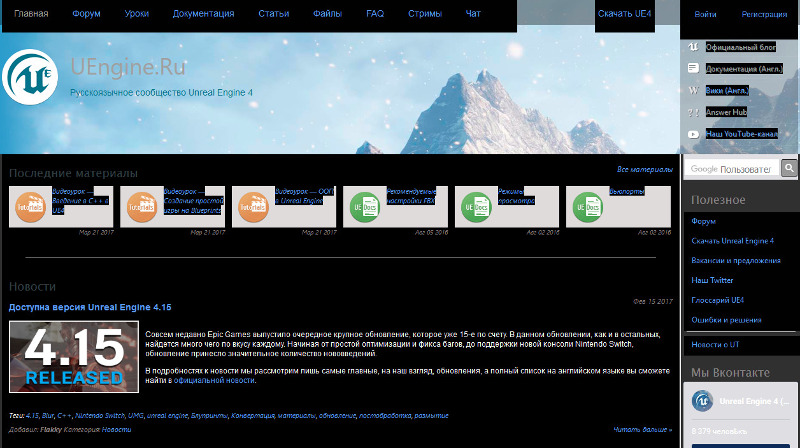Focus the Google custom search field

click(x=733, y=168)
